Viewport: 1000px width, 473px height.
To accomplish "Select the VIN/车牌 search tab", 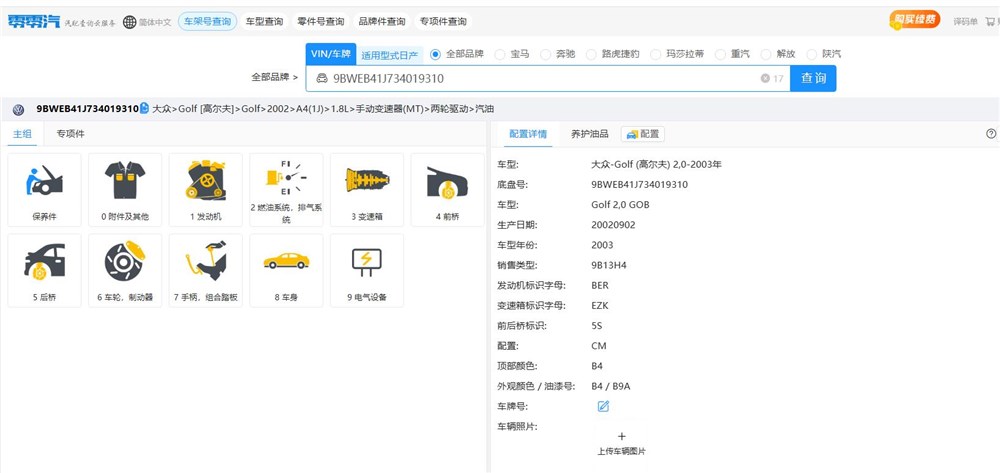I will tap(330, 54).
